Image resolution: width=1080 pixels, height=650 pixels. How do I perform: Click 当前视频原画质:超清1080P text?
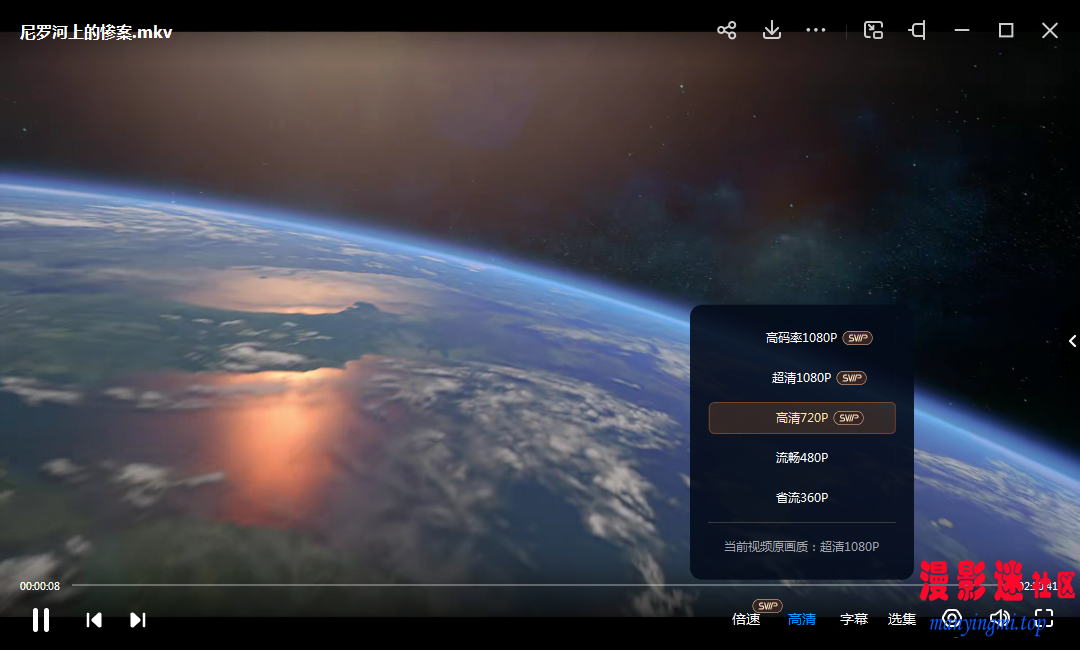point(801,547)
